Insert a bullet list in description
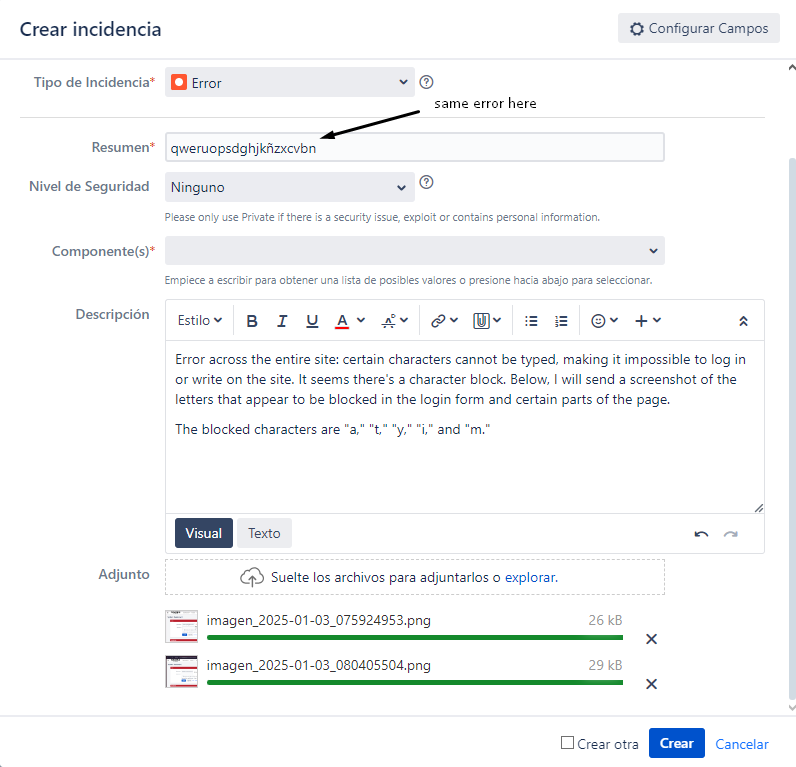Screen dimensions: 796x767 (x=531, y=321)
